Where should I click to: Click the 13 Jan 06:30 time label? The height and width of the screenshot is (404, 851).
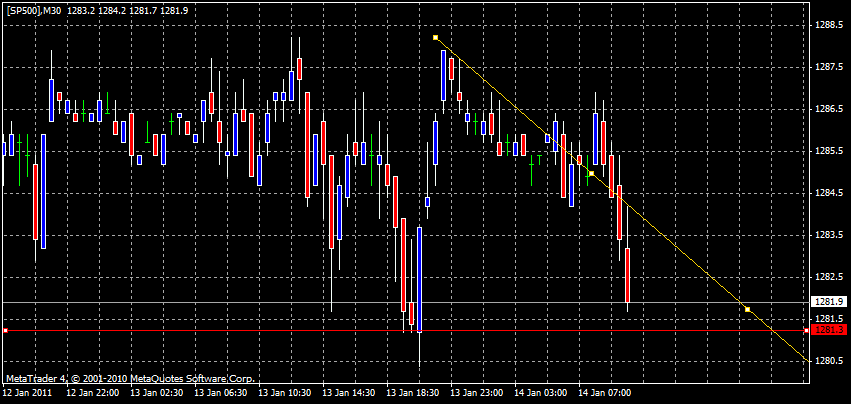[x=219, y=392]
